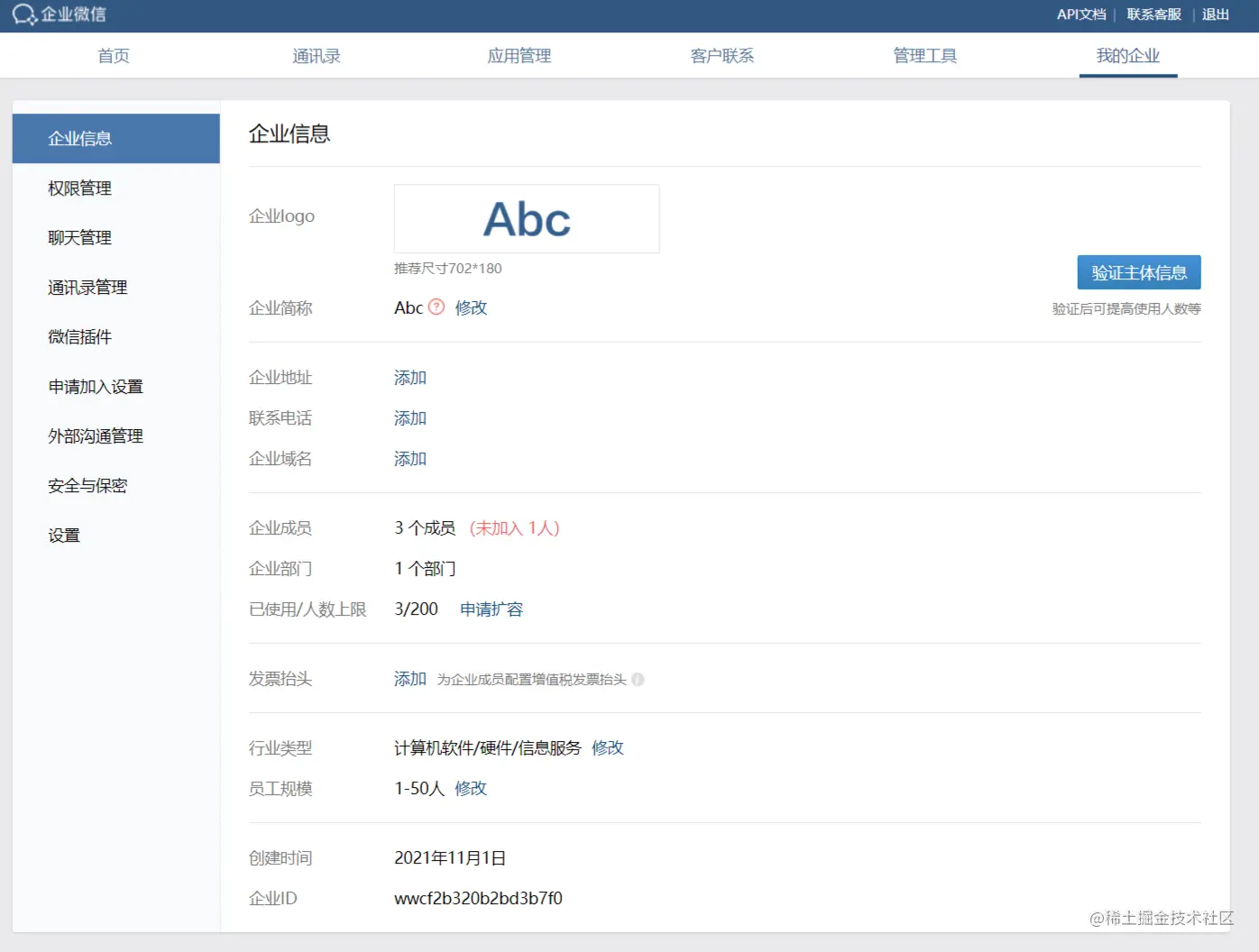Click the info icon after 增值税发票抬头

pyautogui.click(x=638, y=680)
